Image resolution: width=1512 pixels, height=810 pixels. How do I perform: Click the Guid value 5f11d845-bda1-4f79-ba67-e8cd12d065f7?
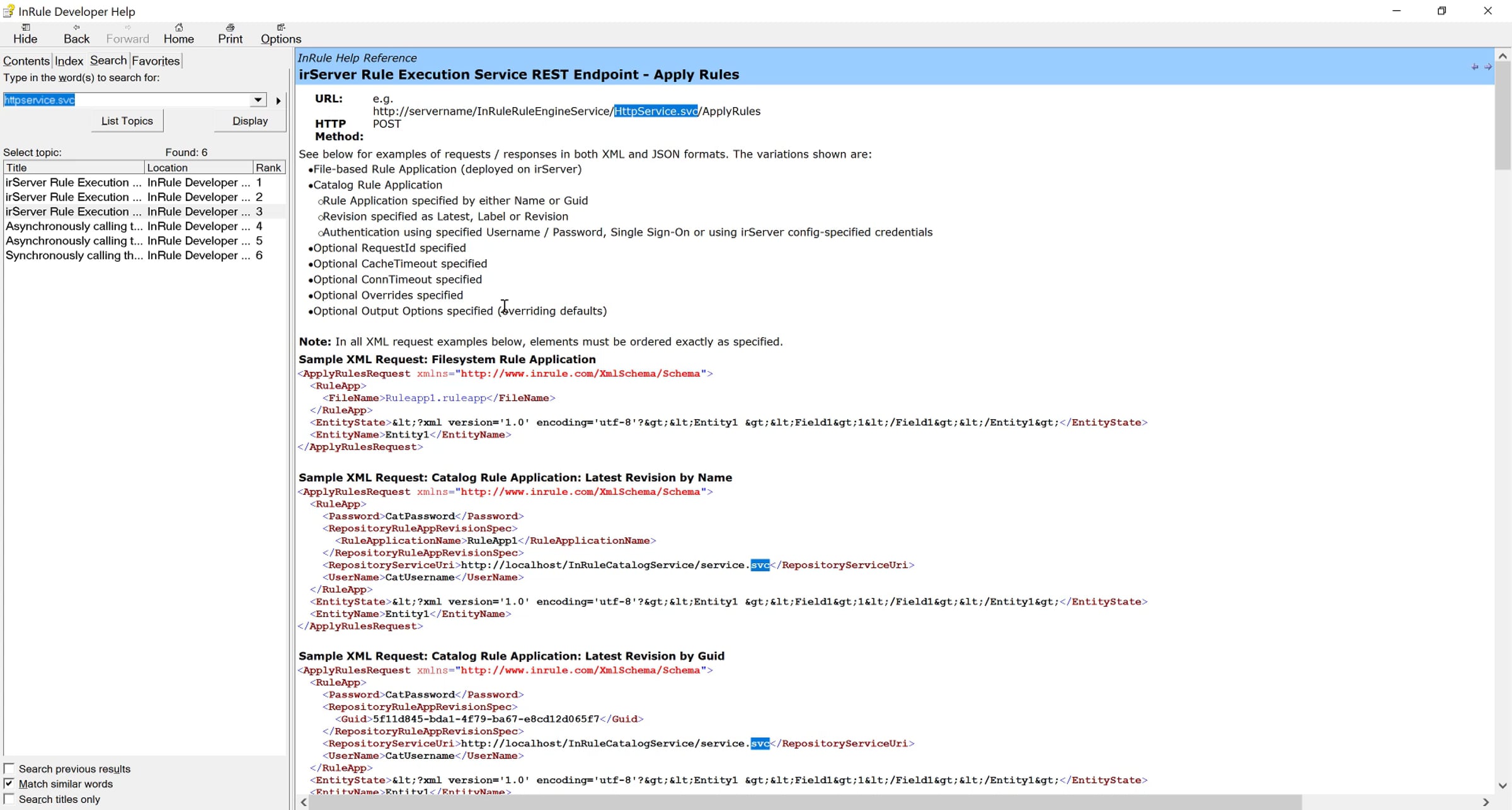pos(486,719)
